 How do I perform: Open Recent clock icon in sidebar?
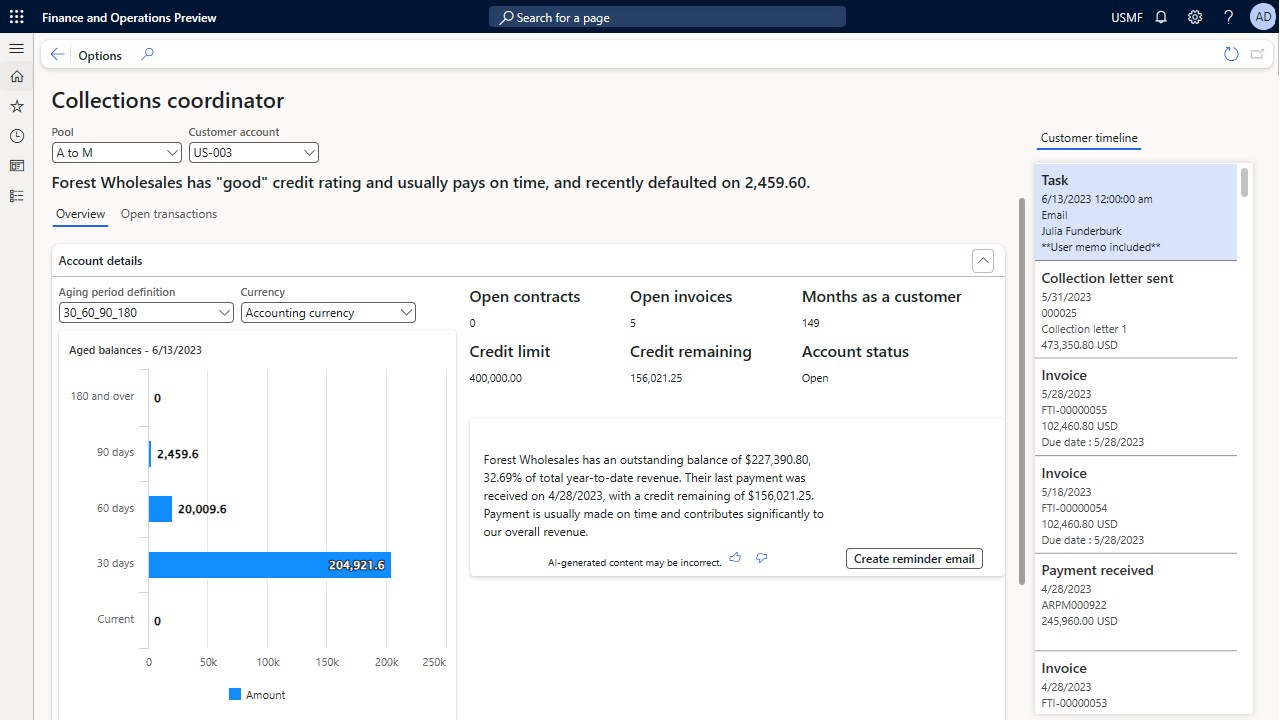(x=16, y=136)
